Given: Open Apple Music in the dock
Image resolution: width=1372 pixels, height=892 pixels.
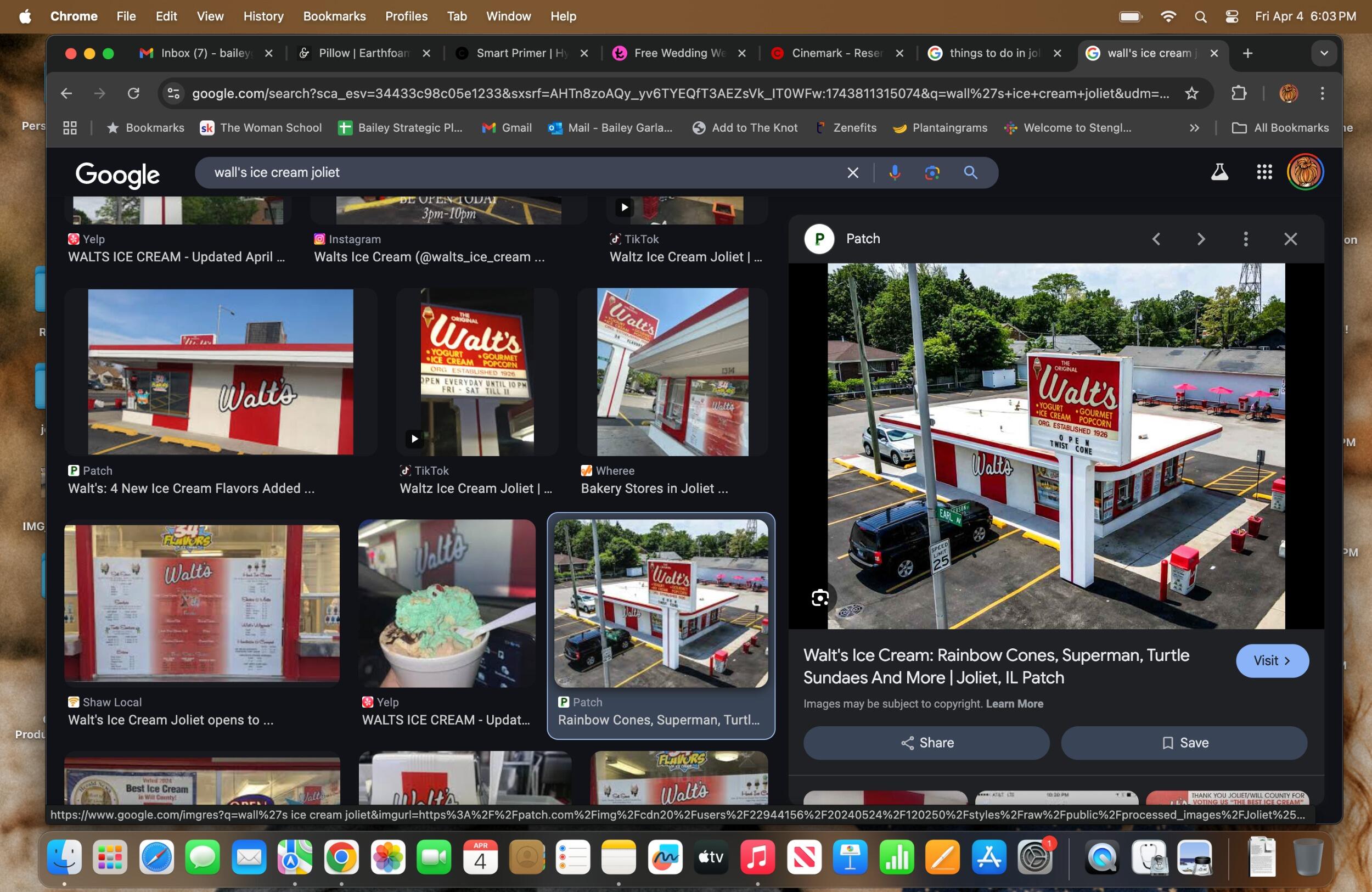Looking at the screenshot, I should (757, 857).
